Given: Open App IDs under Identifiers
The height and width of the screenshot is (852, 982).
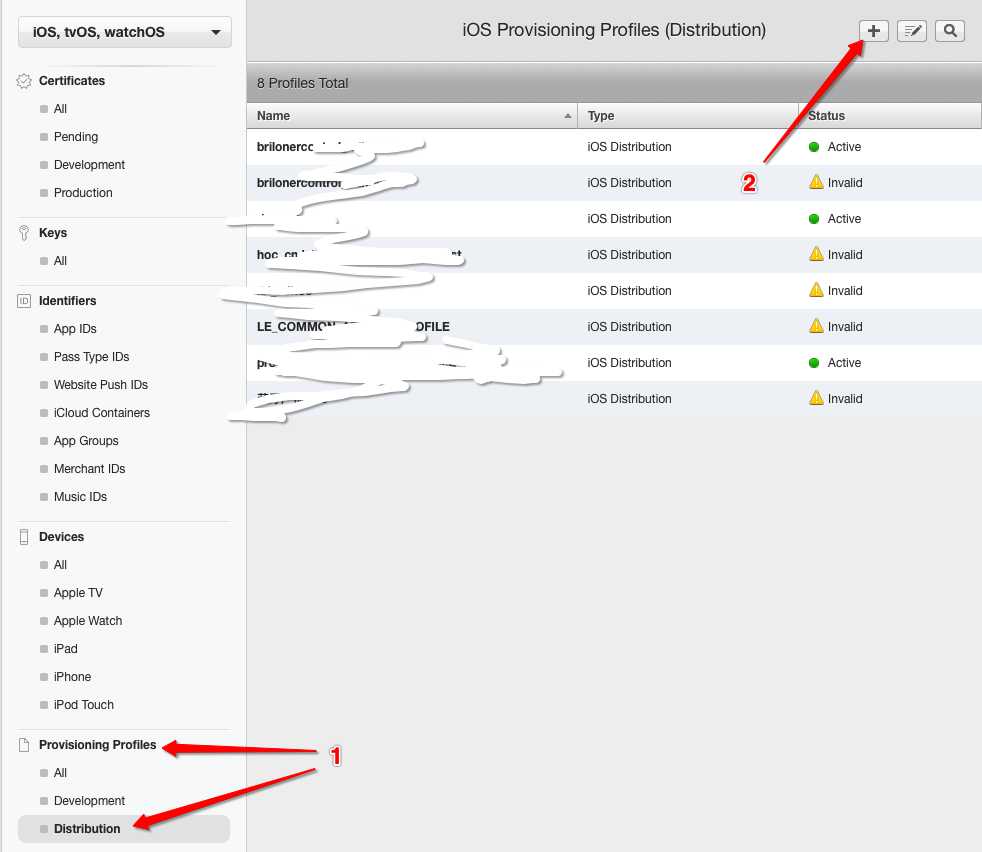Looking at the screenshot, I should point(75,329).
